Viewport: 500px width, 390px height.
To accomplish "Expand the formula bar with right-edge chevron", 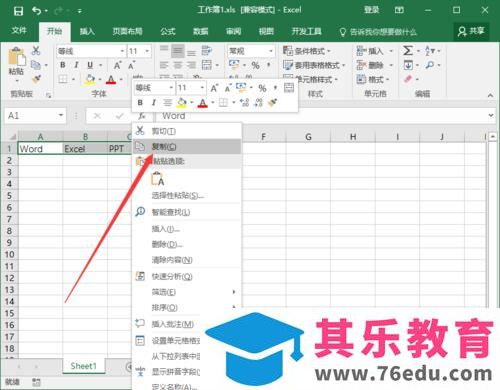I will click(491, 115).
